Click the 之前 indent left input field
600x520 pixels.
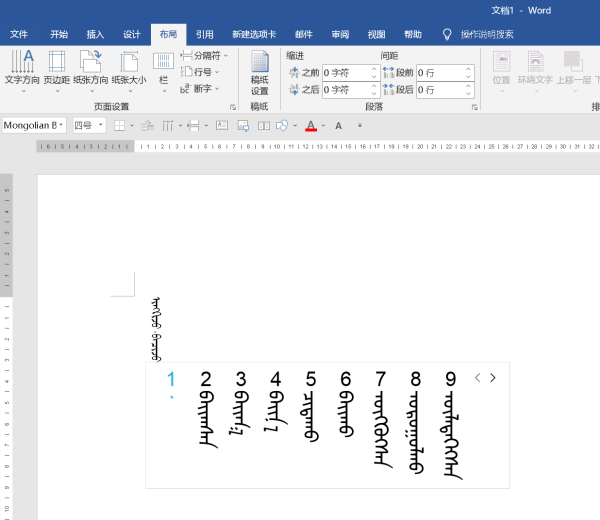pos(345,73)
